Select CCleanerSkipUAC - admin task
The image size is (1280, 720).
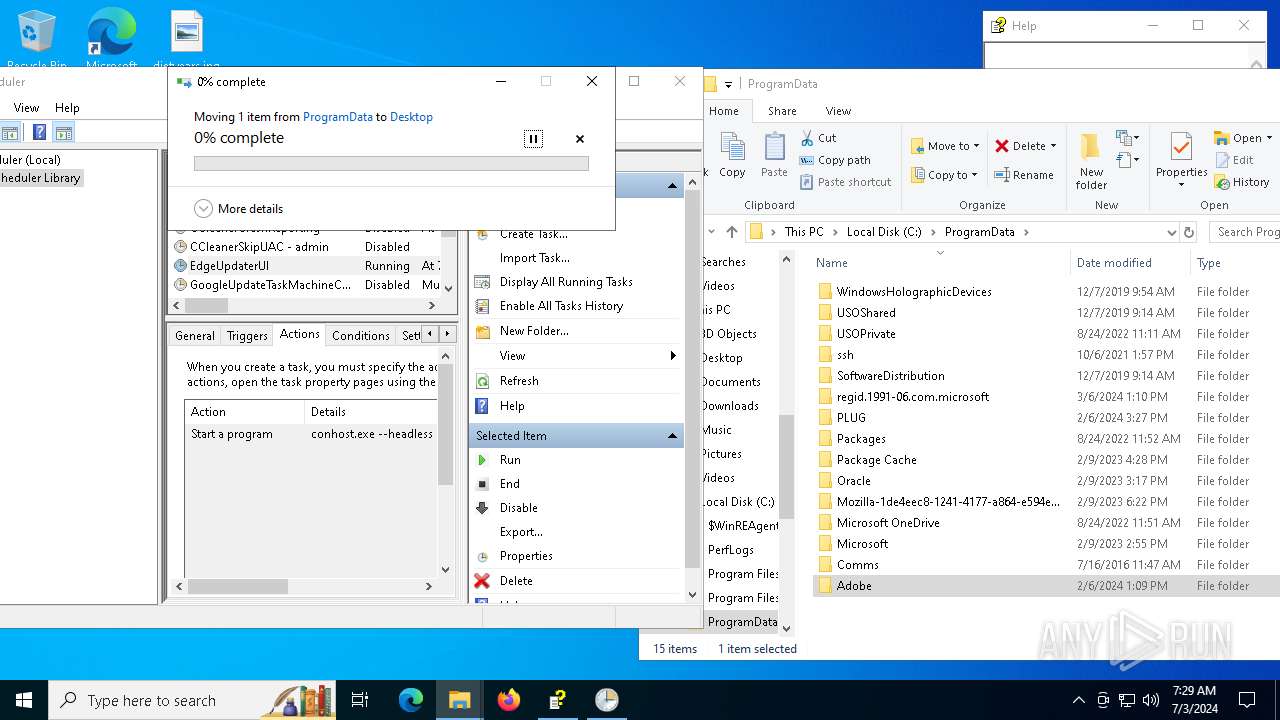point(305,247)
